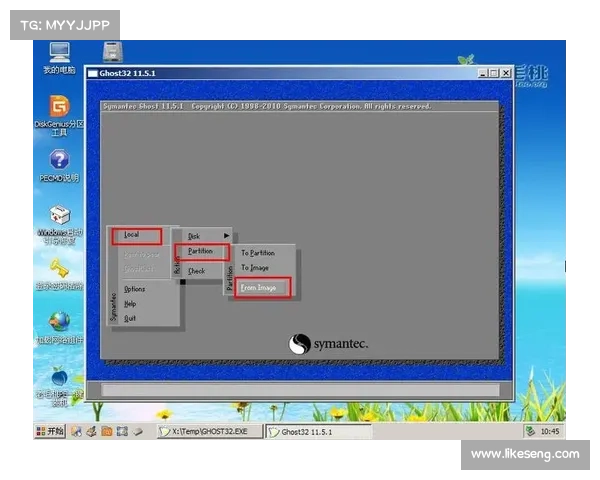Choose Check in the Action submenu
The image size is (600, 480).
(x=196, y=271)
